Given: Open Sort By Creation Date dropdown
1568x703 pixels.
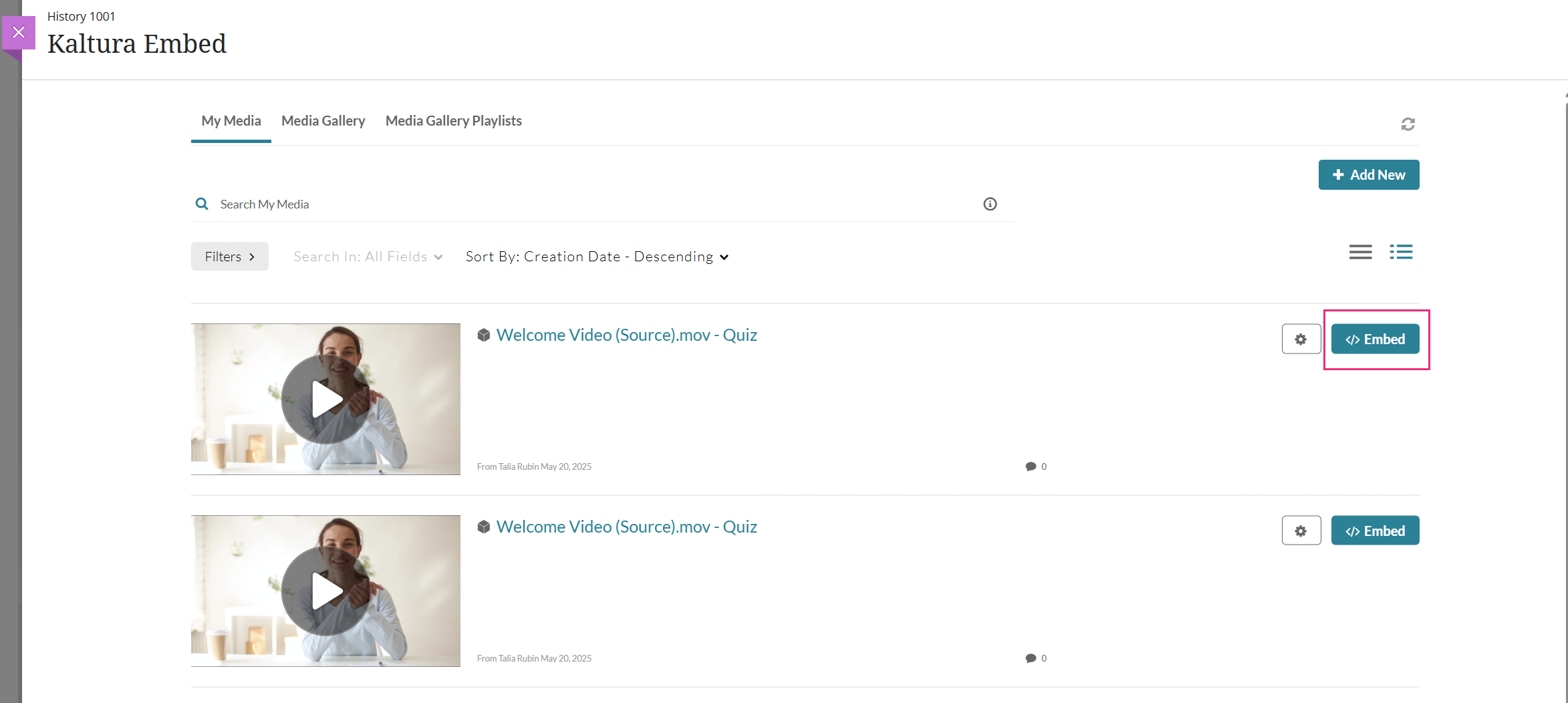Looking at the screenshot, I should [597, 257].
